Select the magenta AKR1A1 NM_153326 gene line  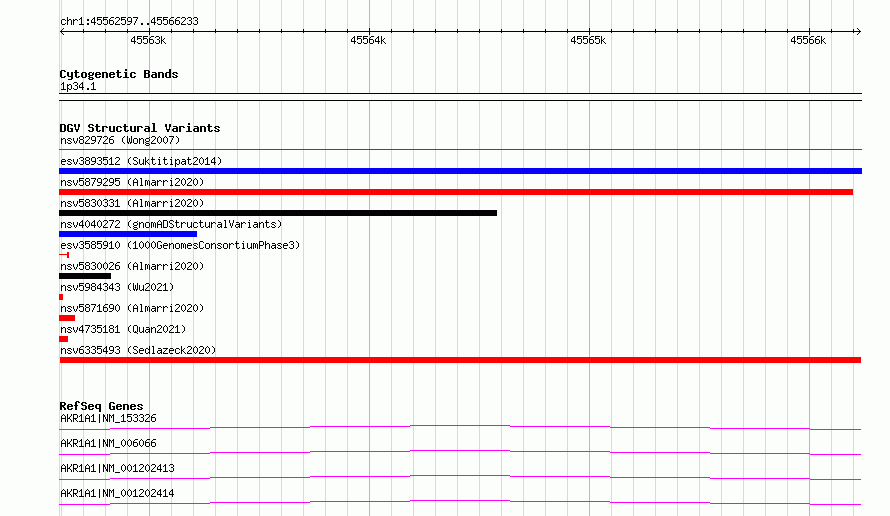(460, 427)
